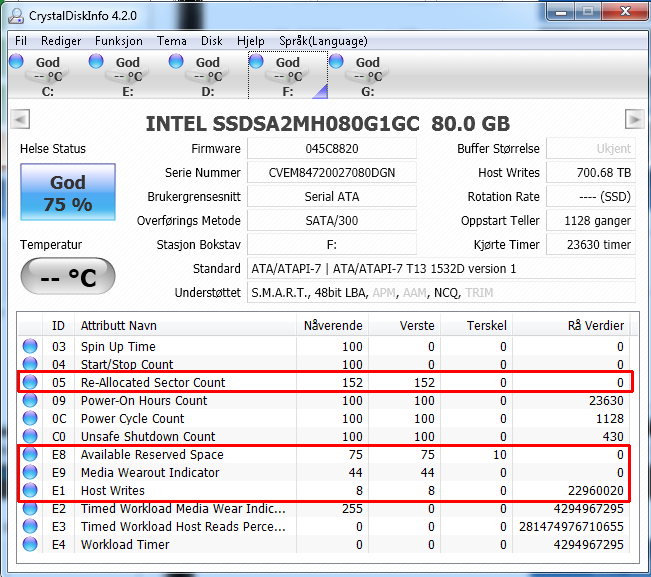651x577 pixels.
Task: Click status orb for Available Reserved Space
Action: (30, 454)
